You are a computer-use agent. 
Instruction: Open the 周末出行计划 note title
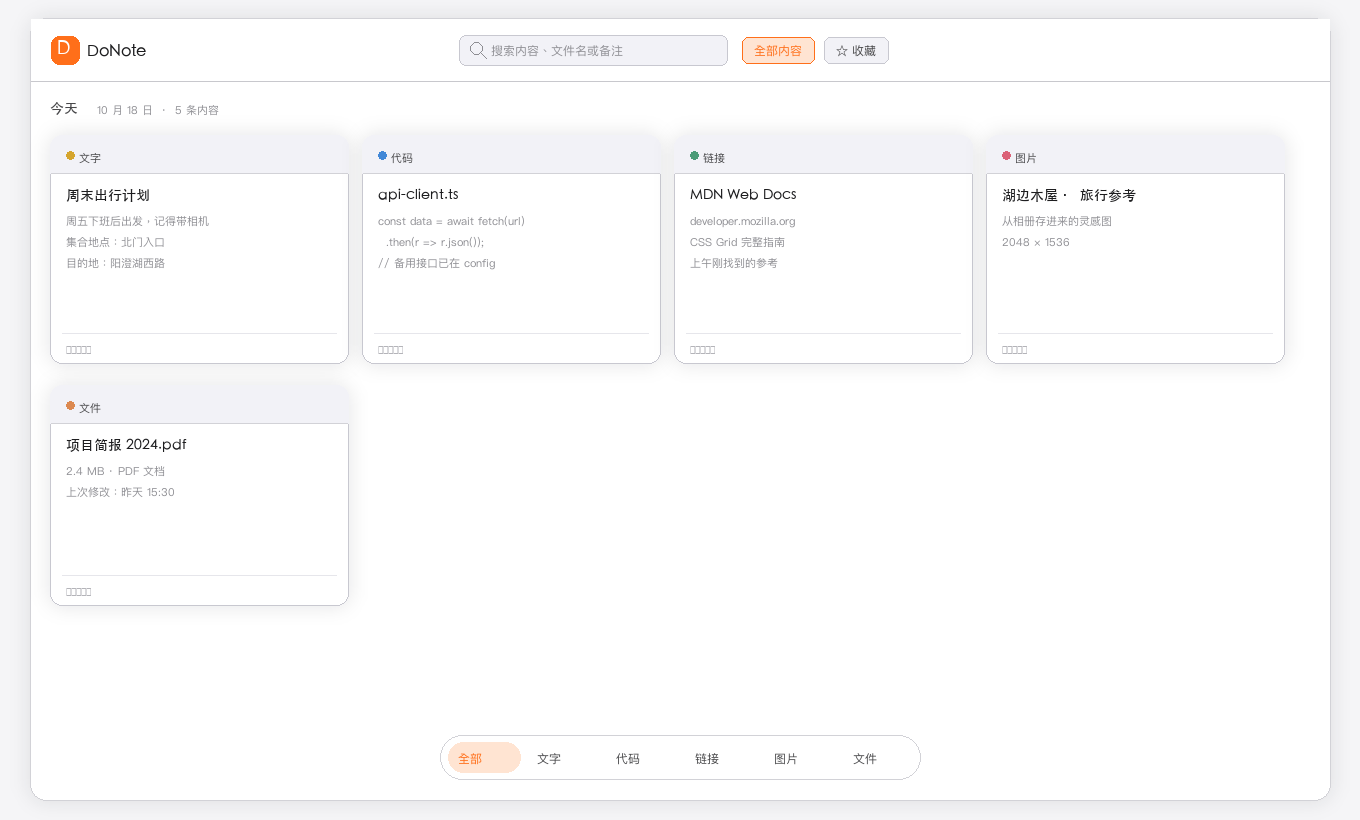click(108, 195)
